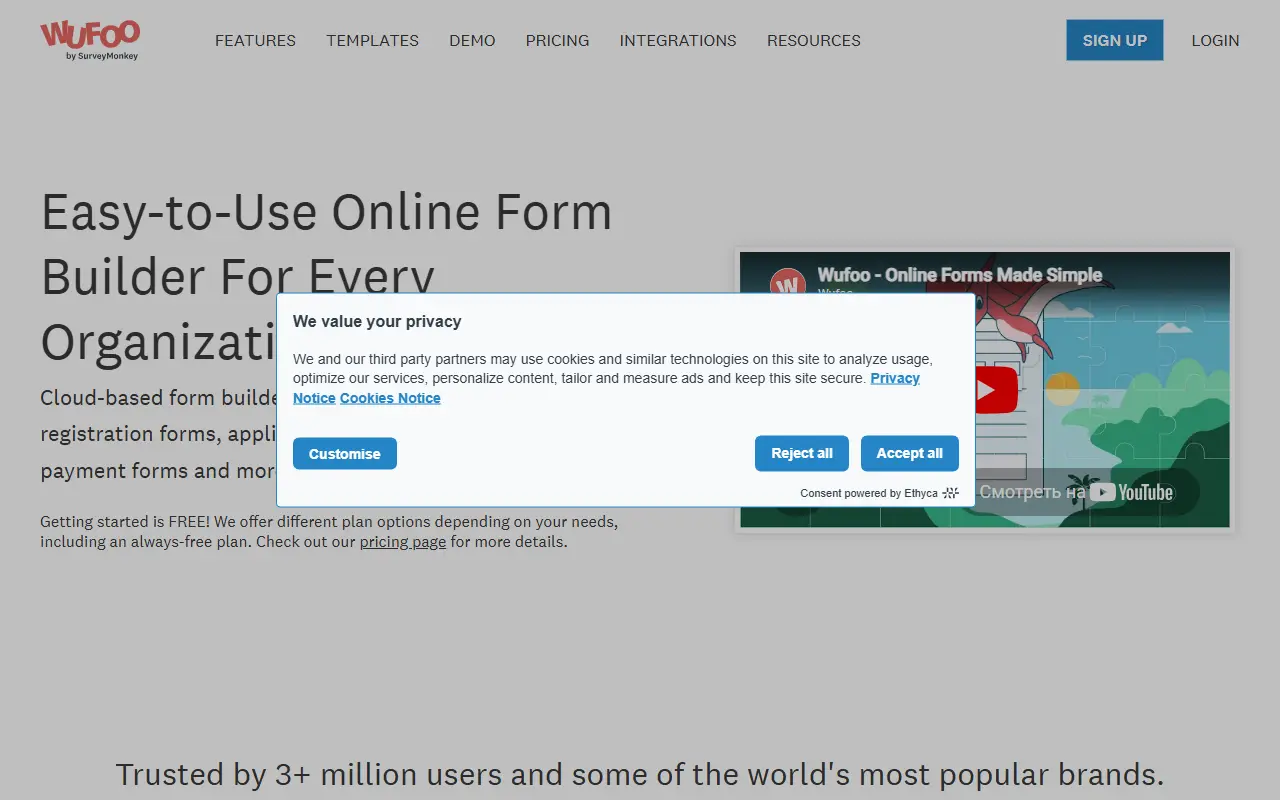Open the Cookies Notice link
The height and width of the screenshot is (800, 1280).
(390, 398)
